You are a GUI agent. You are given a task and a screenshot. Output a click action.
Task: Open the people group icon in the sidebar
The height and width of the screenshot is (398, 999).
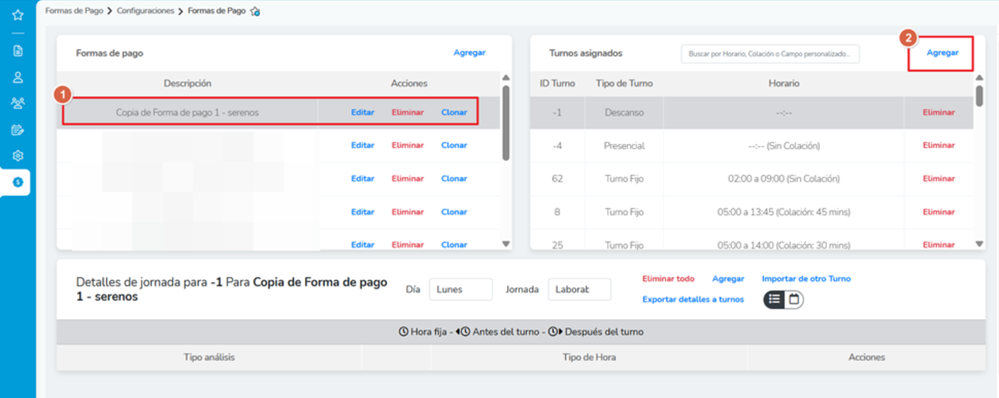(18, 103)
